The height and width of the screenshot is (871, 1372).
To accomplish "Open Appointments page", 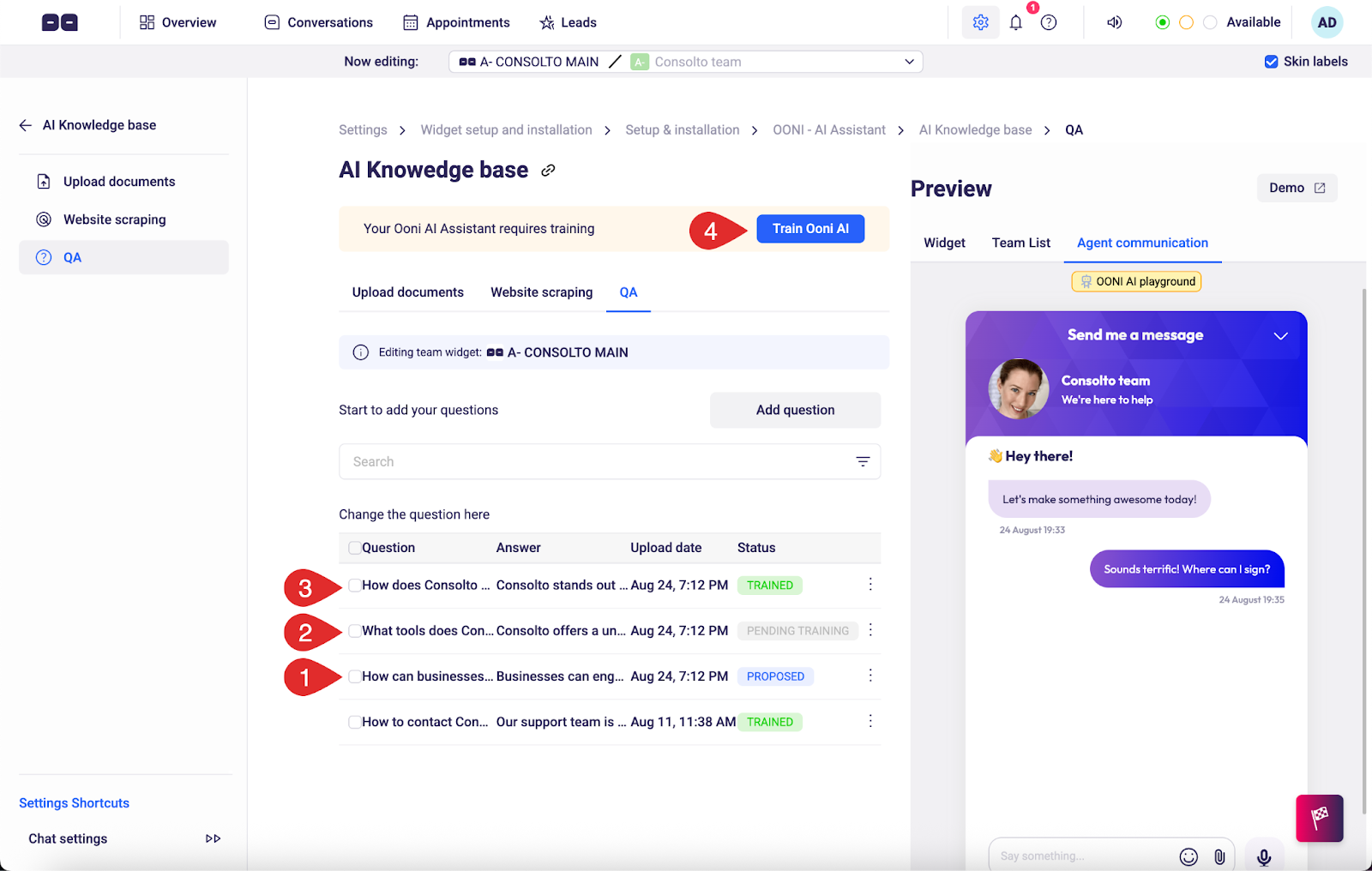I will (457, 22).
